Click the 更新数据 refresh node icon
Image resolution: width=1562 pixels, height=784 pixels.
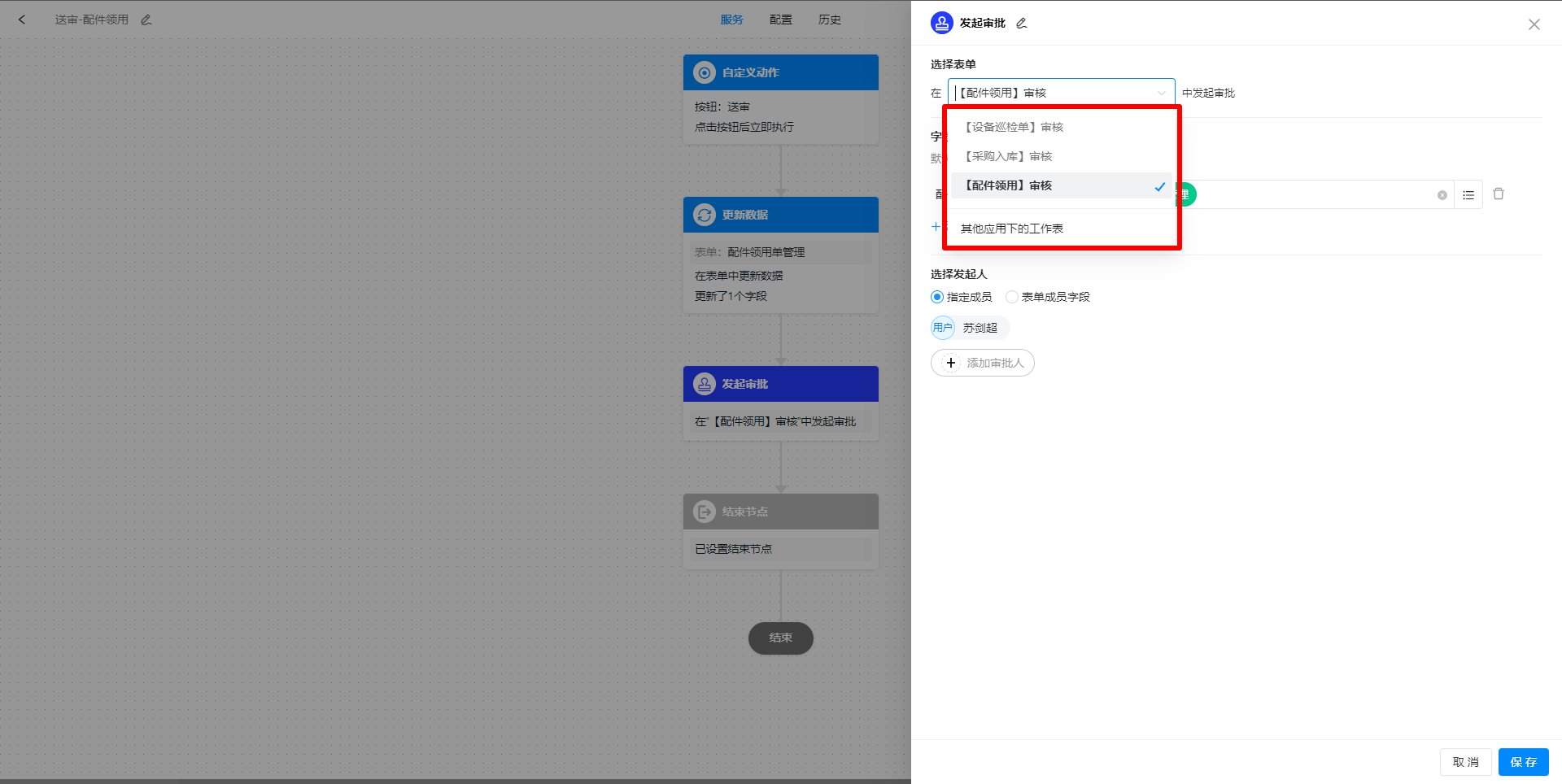point(704,216)
